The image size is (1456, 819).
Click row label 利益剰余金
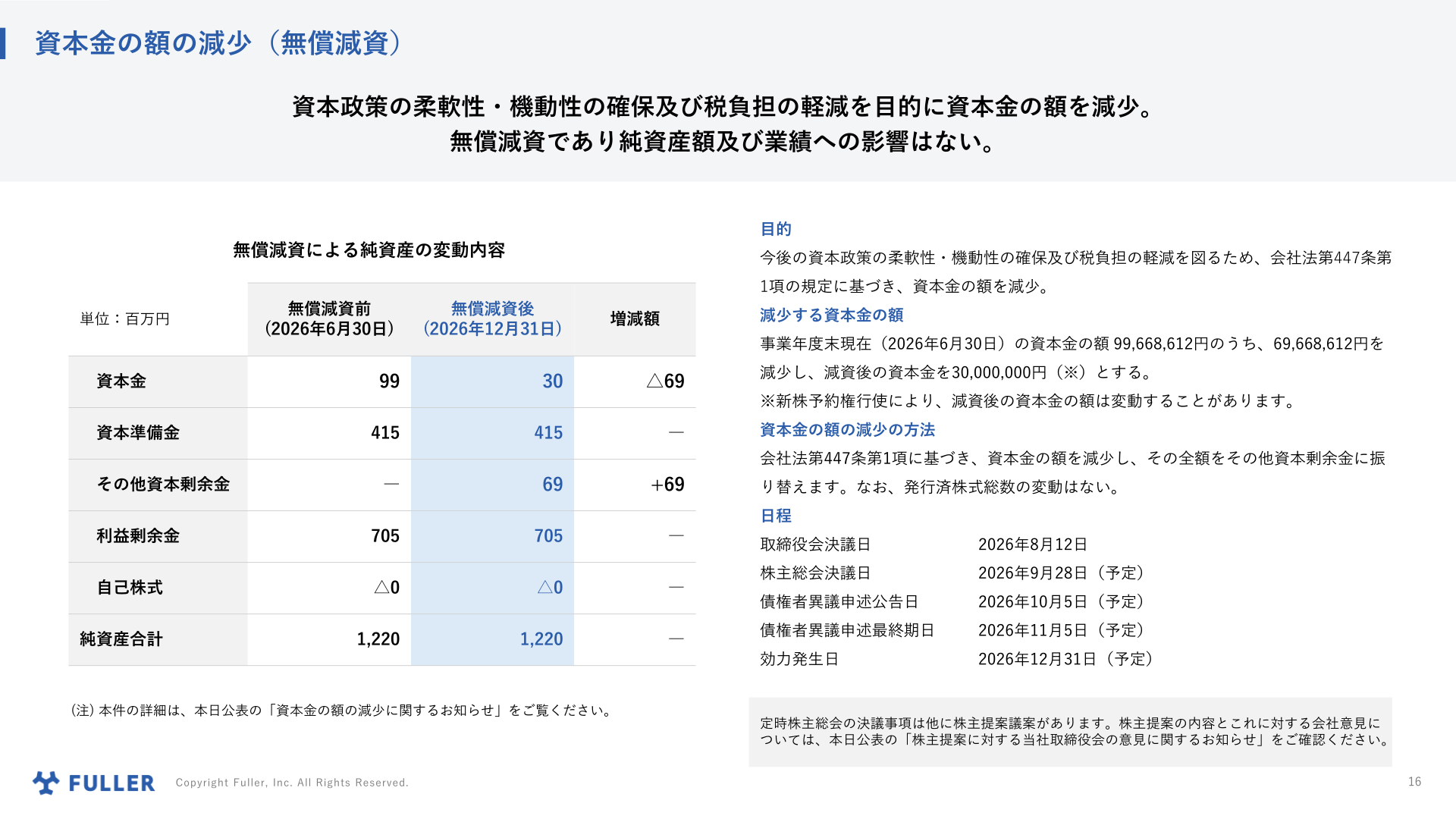[138, 536]
